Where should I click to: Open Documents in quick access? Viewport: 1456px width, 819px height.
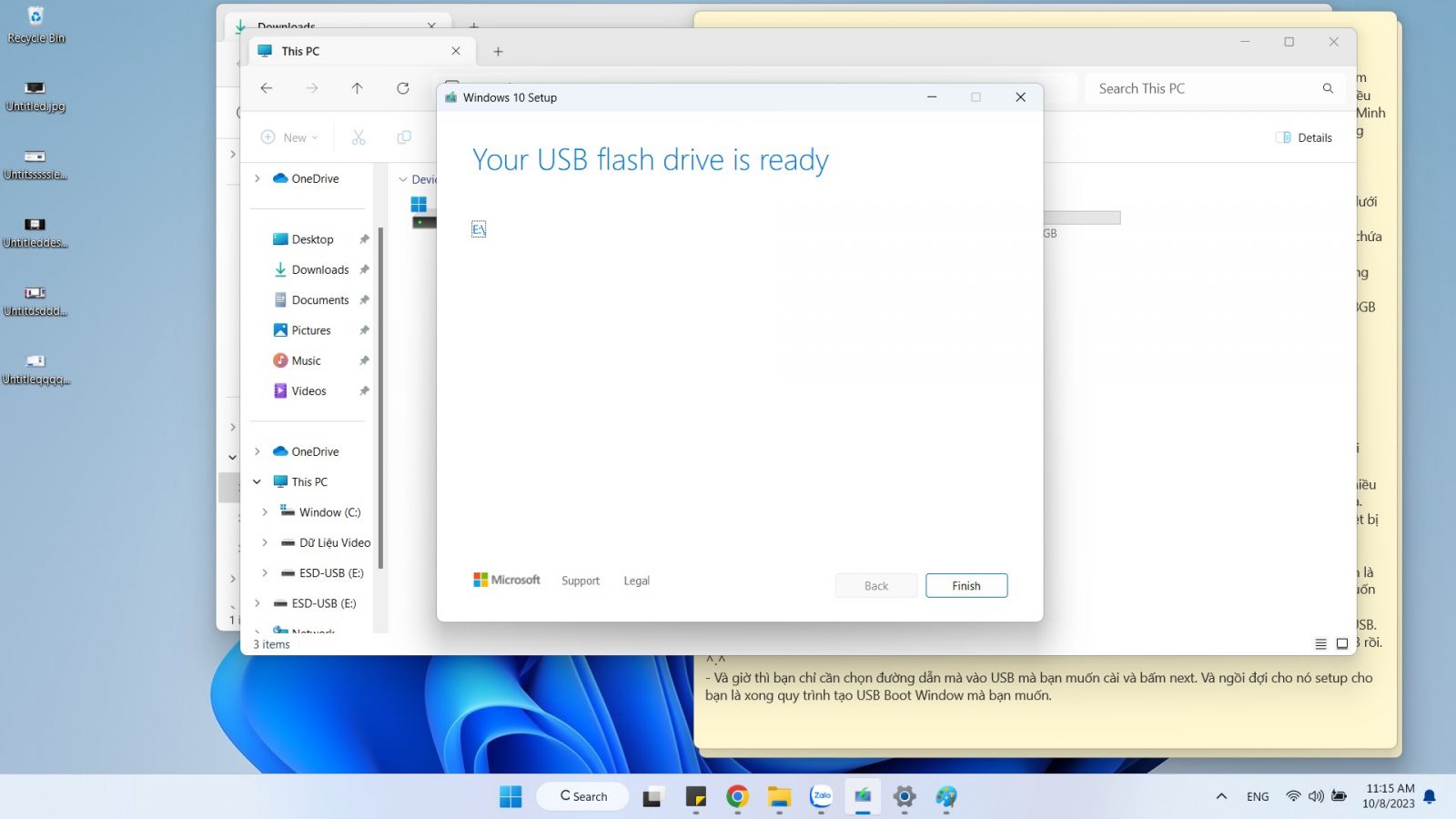click(311, 299)
